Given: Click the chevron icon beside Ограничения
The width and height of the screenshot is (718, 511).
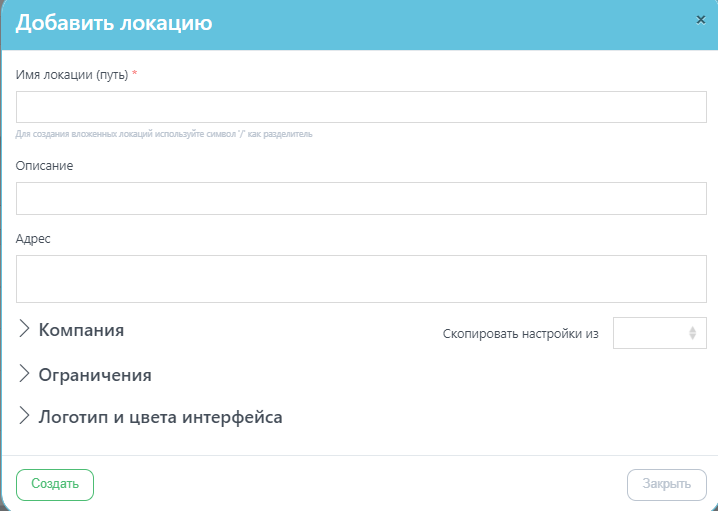Looking at the screenshot, I should pos(24,374).
